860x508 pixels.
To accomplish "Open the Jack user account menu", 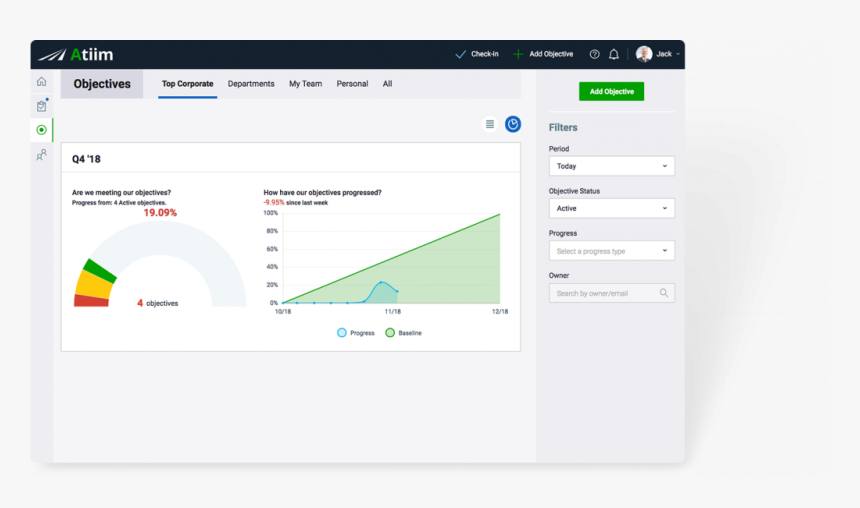I will pyautogui.click(x=658, y=54).
